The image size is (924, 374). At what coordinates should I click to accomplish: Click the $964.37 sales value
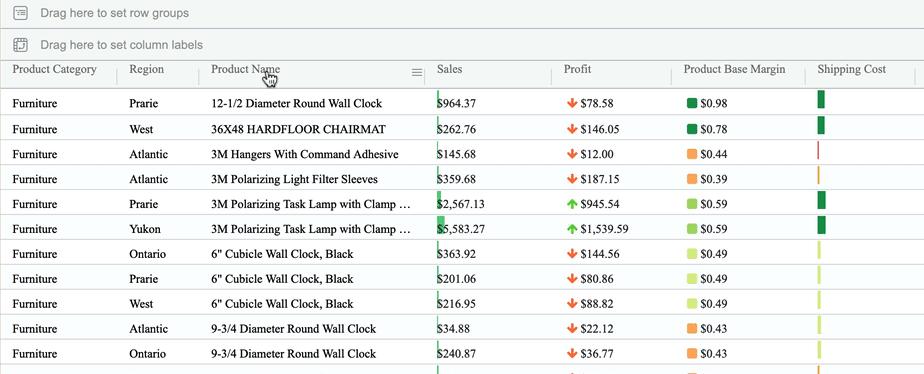457,104
